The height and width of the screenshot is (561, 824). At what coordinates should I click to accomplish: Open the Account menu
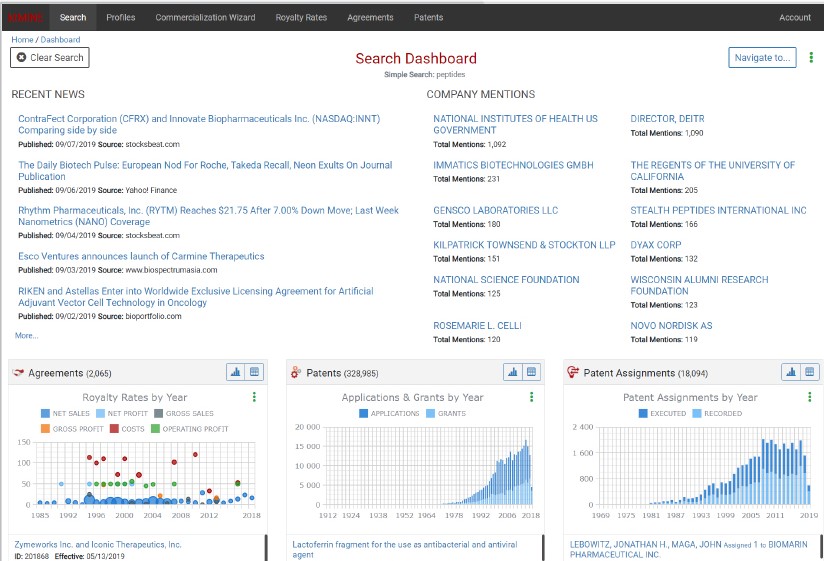[795, 17]
